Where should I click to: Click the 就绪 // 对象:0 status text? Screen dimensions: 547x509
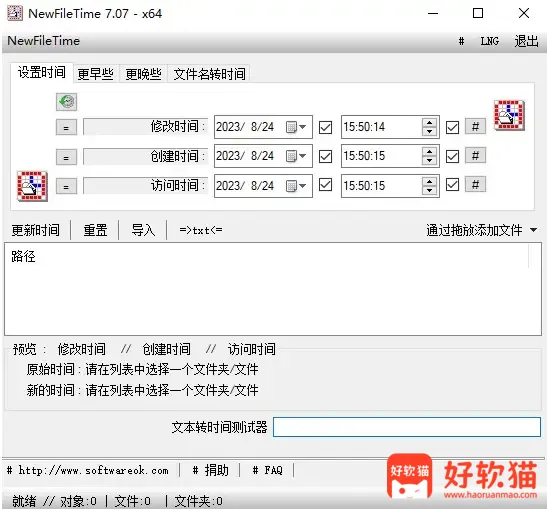pyautogui.click(x=54, y=501)
